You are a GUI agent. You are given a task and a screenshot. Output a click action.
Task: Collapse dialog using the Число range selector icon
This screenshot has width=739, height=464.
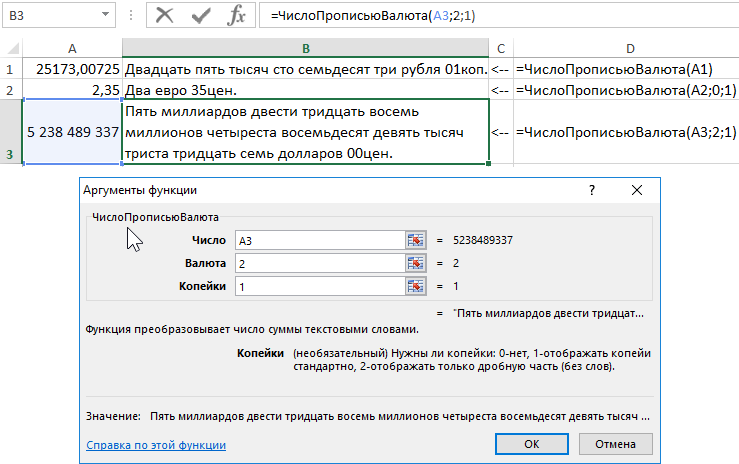(416, 240)
